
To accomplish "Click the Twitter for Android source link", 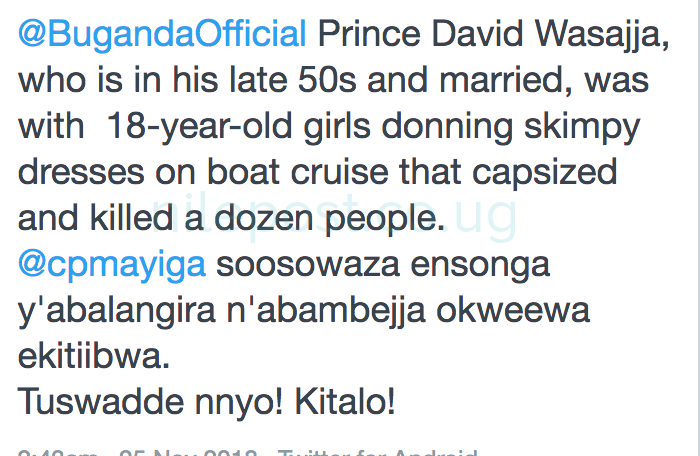I will 378,453.
